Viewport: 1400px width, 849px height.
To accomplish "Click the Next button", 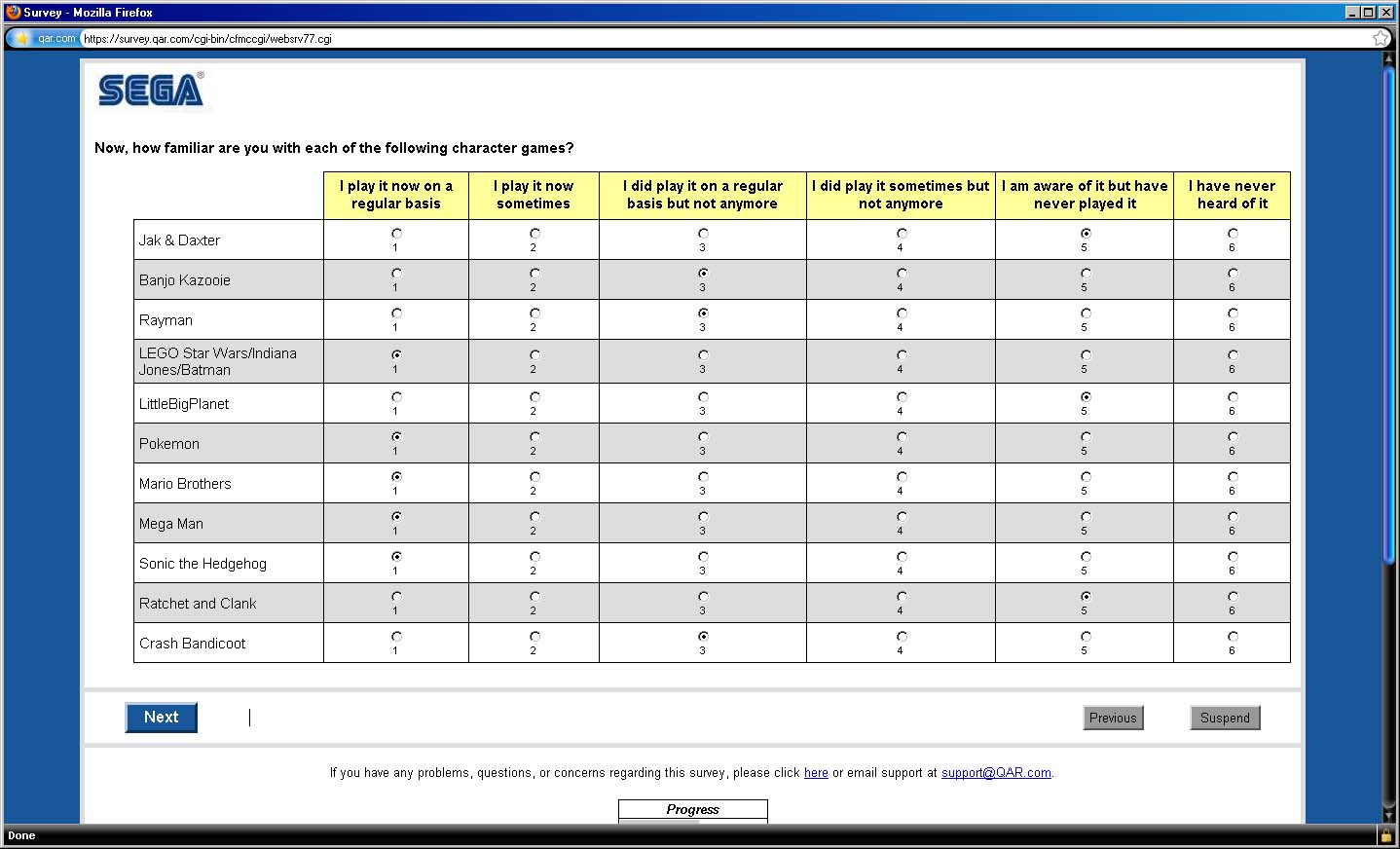I will [162, 718].
